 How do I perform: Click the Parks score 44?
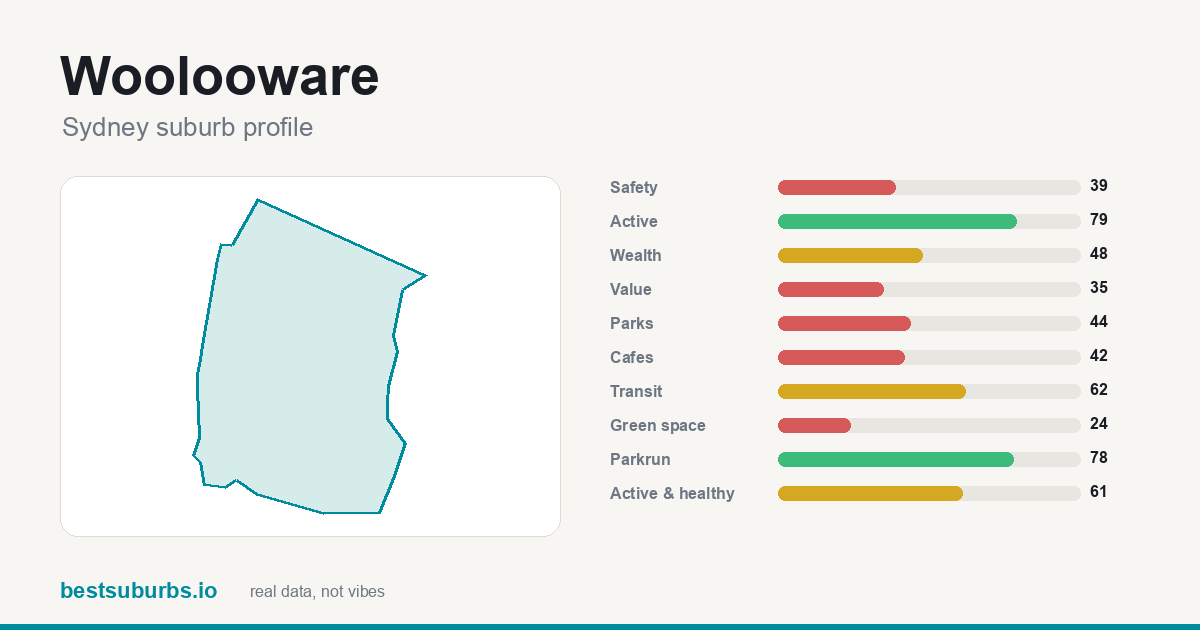(x=1099, y=322)
